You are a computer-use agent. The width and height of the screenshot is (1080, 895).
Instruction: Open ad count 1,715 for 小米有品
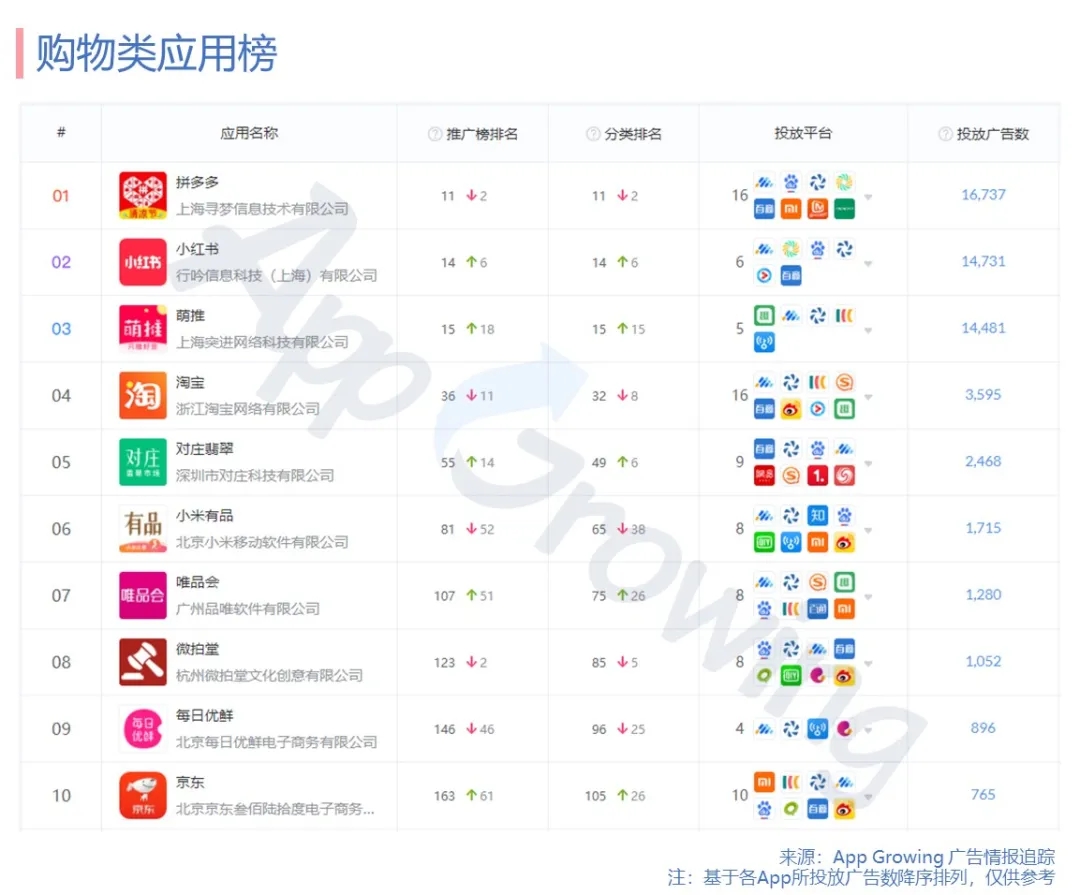[x=983, y=528]
